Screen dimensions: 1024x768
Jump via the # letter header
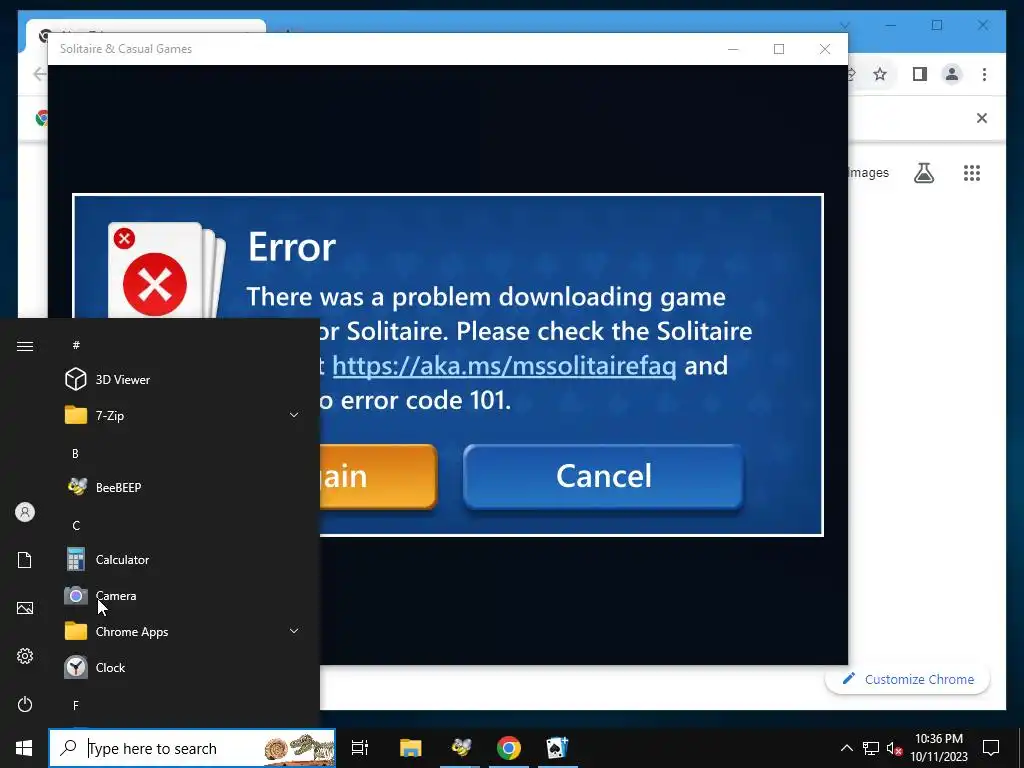tap(76, 345)
